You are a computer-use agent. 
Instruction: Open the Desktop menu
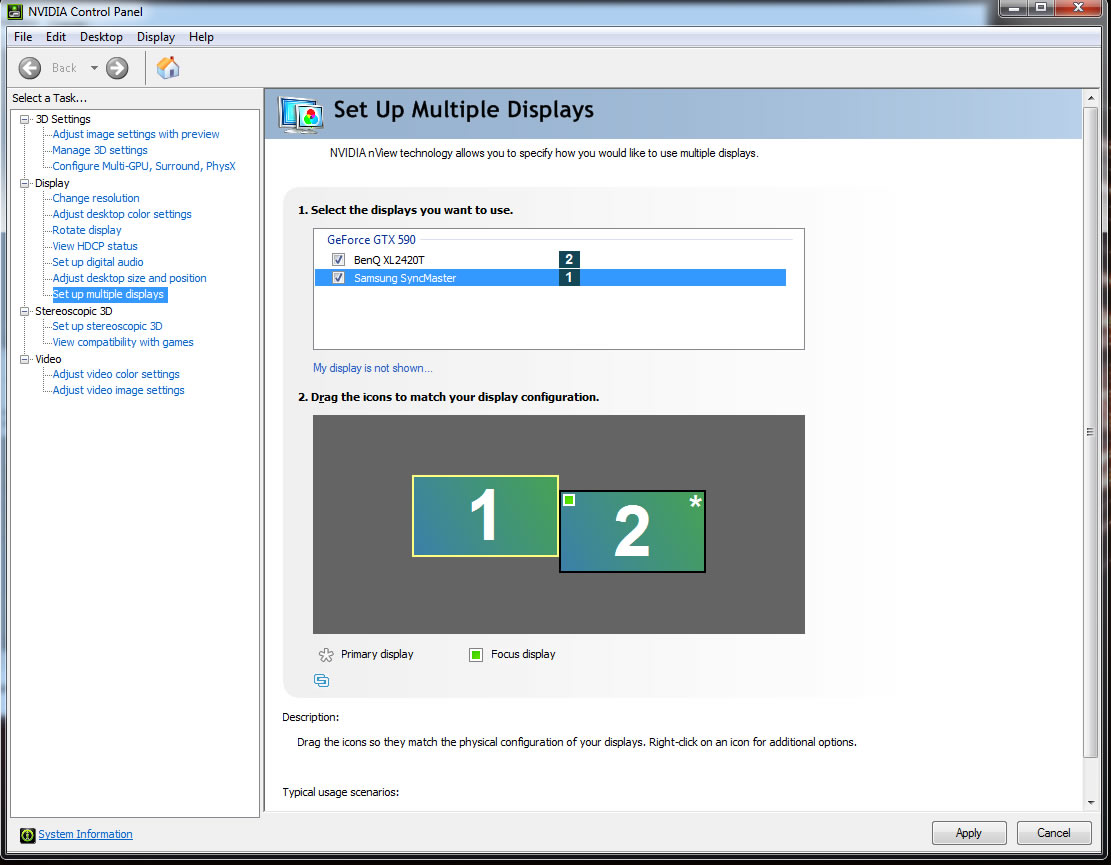pyautogui.click(x=101, y=37)
